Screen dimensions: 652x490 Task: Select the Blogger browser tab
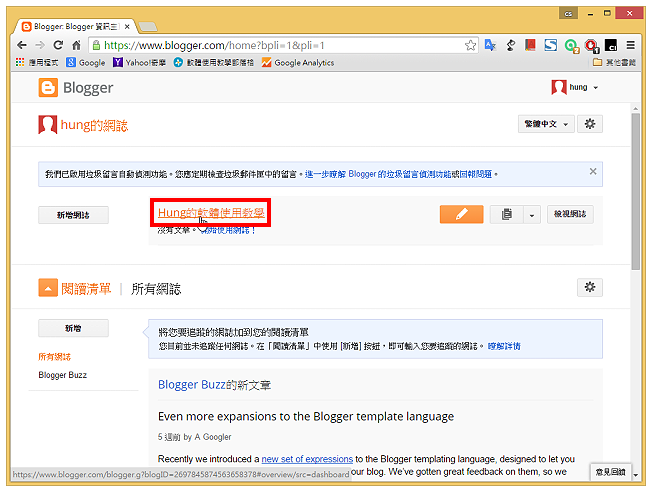(x=75, y=27)
